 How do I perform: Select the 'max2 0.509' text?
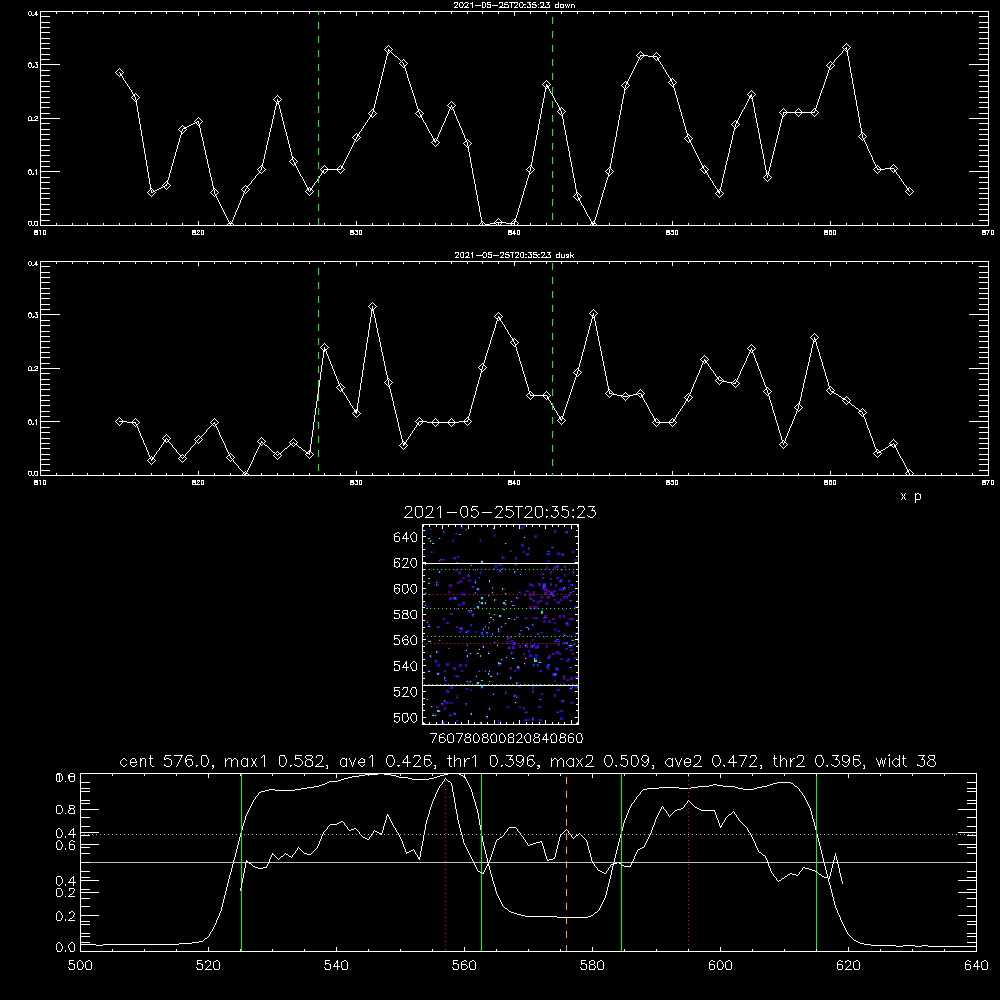click(600, 761)
